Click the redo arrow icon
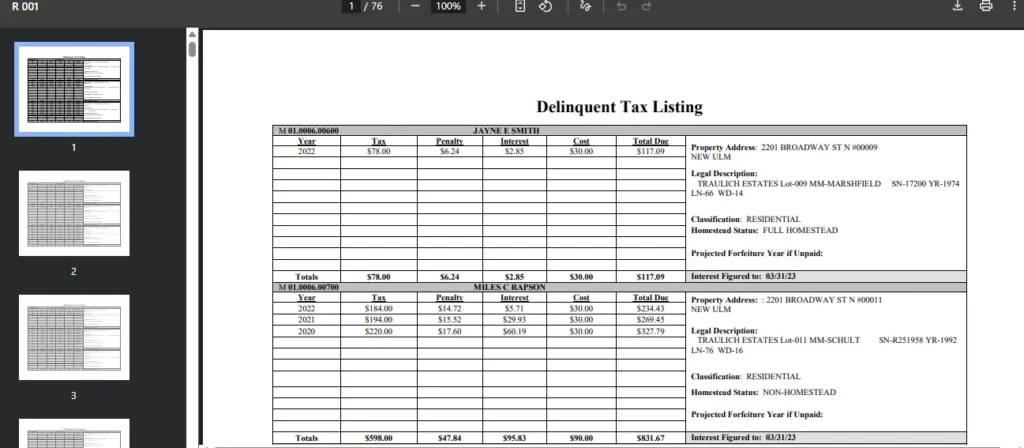The height and width of the screenshot is (448, 1024). click(x=647, y=6)
